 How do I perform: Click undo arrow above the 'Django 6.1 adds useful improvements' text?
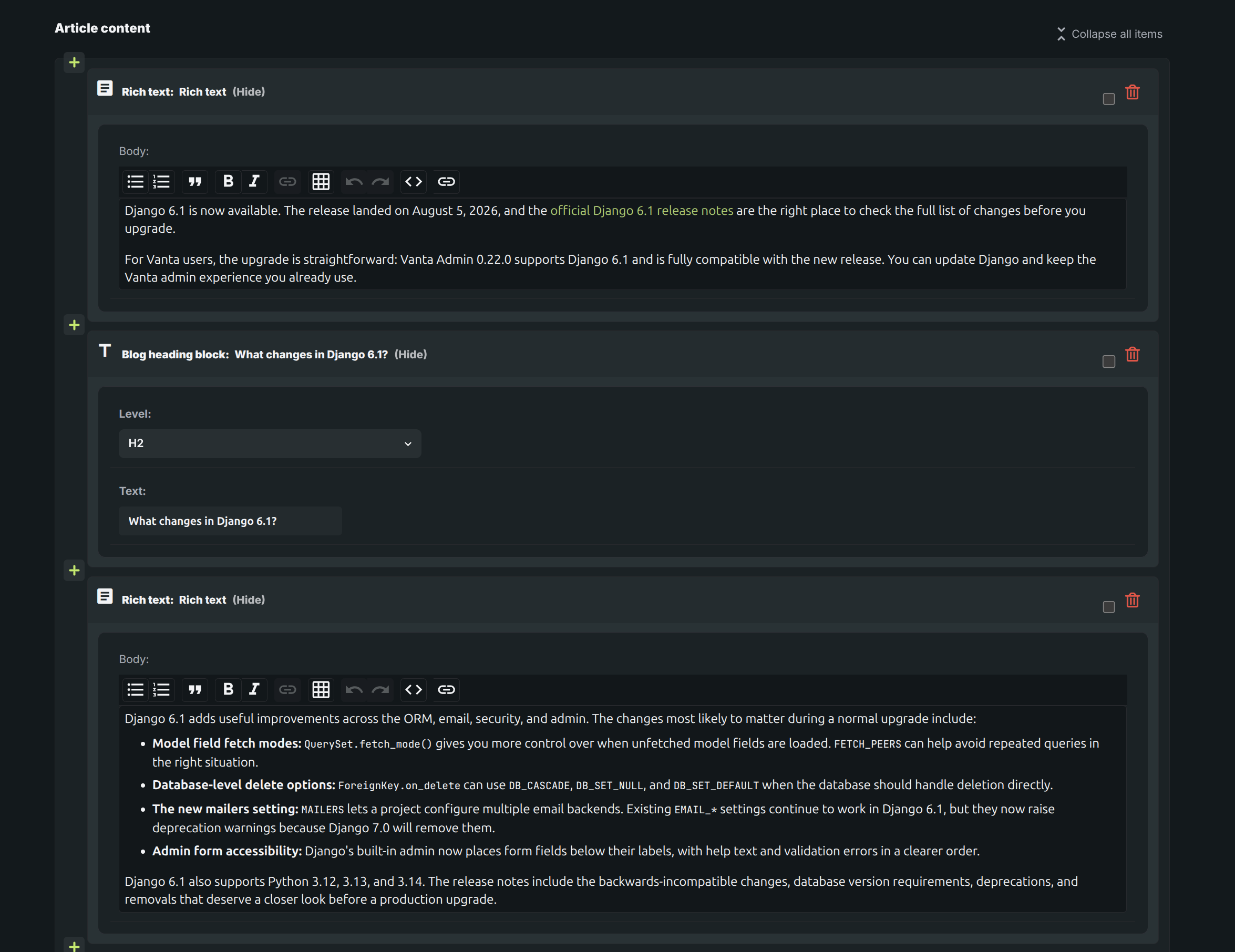[x=354, y=689]
